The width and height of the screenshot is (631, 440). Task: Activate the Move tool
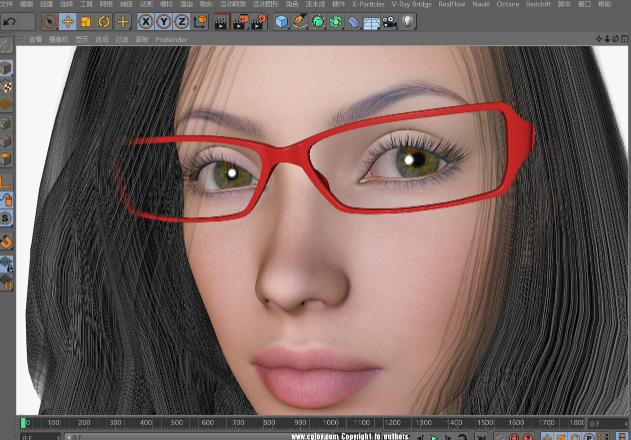click(68, 21)
